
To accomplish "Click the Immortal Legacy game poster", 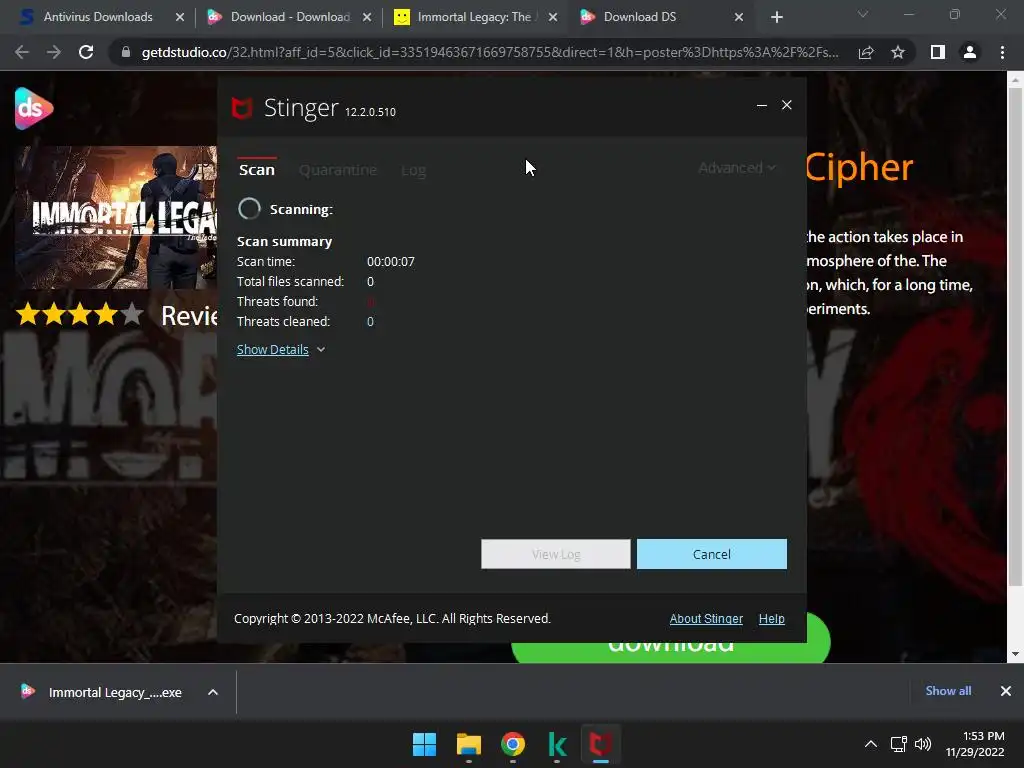I will [x=116, y=217].
